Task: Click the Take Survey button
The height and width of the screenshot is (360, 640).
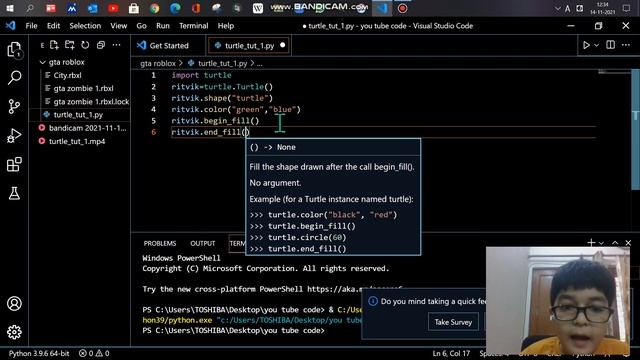Action: click(x=453, y=322)
